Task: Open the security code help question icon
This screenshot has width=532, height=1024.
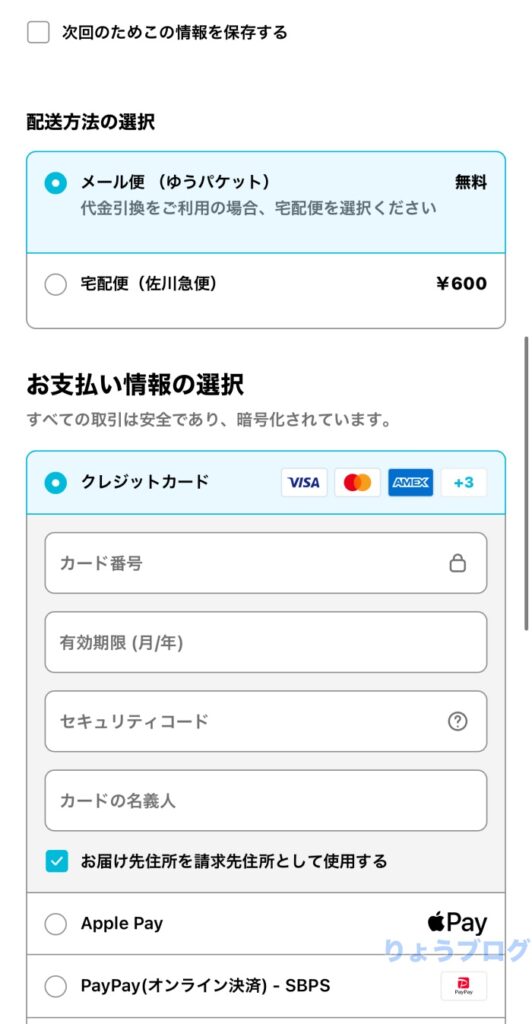Action: (x=458, y=722)
